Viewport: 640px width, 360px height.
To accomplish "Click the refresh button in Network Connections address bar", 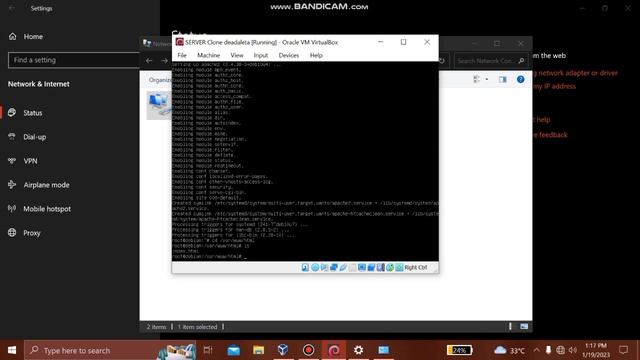I will [x=442, y=60].
